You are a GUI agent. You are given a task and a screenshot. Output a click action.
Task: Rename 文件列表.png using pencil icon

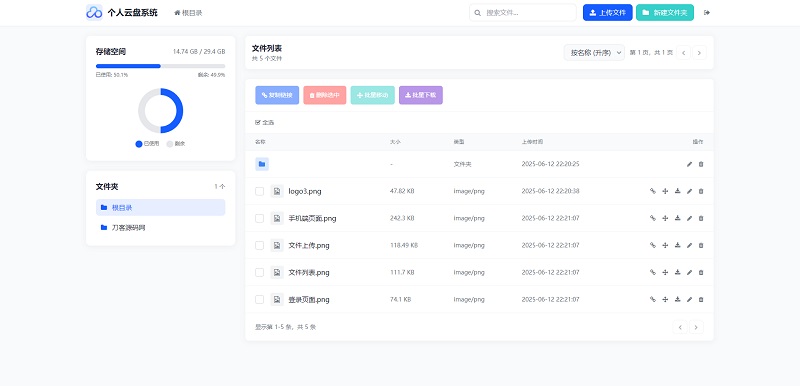tap(689, 272)
